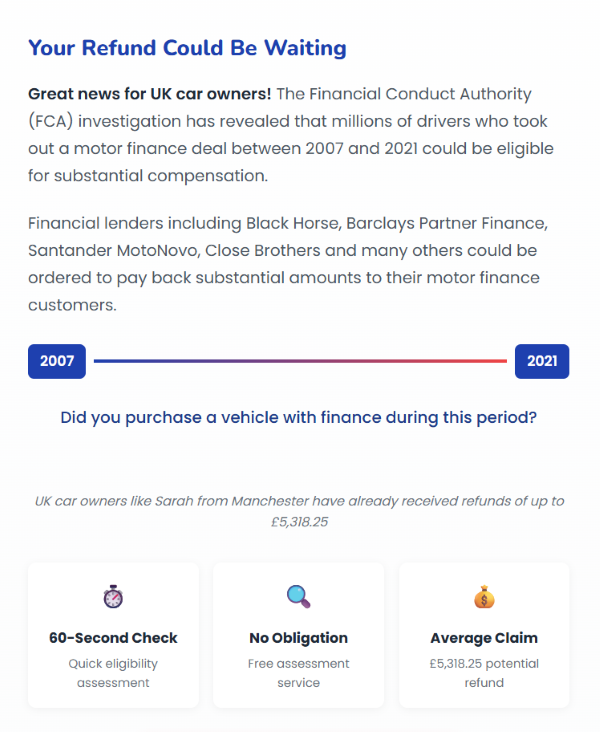600x732 pixels.
Task: Click the gradient timeline bar between years
Action: click(300, 361)
